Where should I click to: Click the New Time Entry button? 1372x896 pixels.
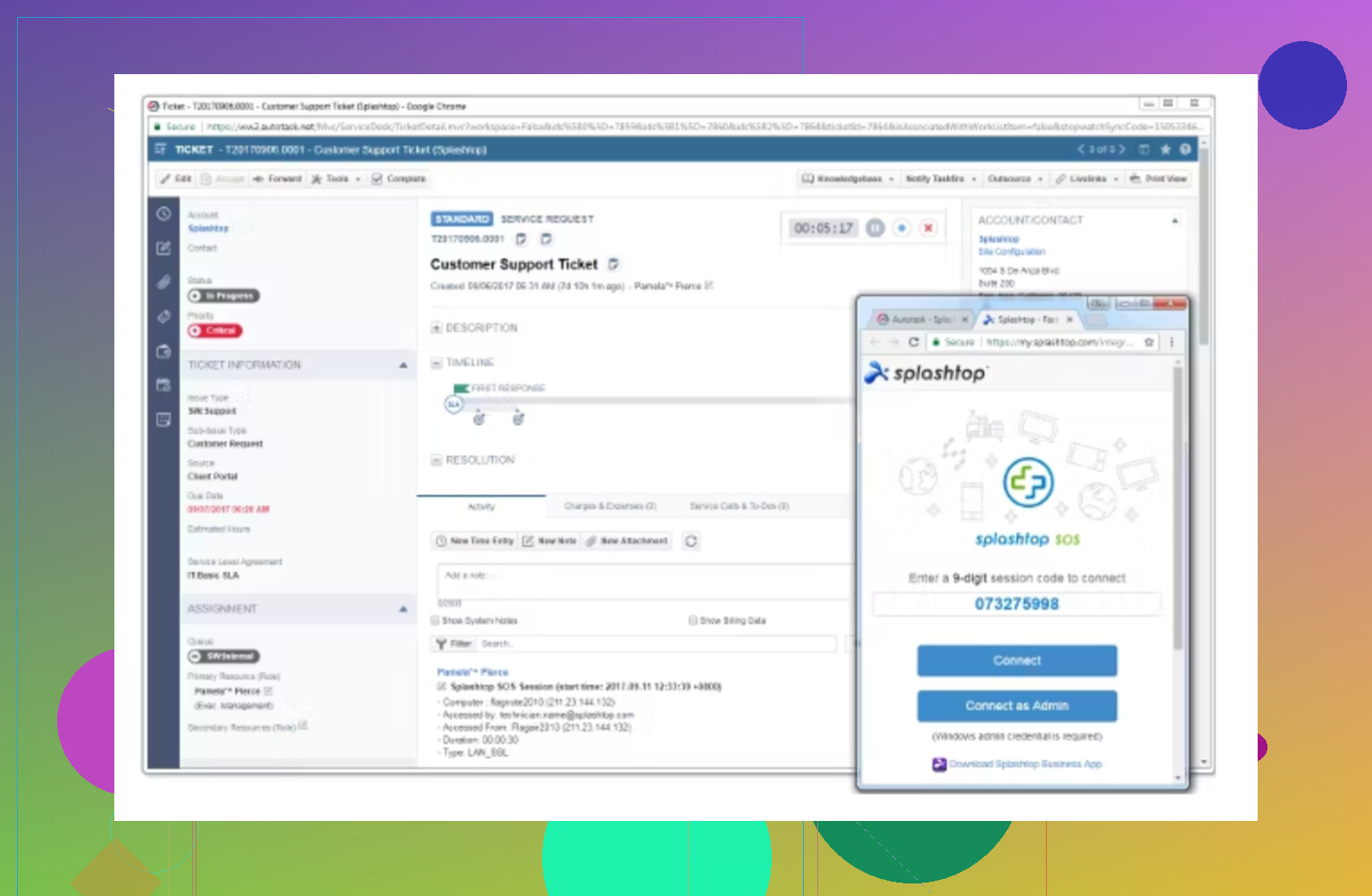click(474, 541)
